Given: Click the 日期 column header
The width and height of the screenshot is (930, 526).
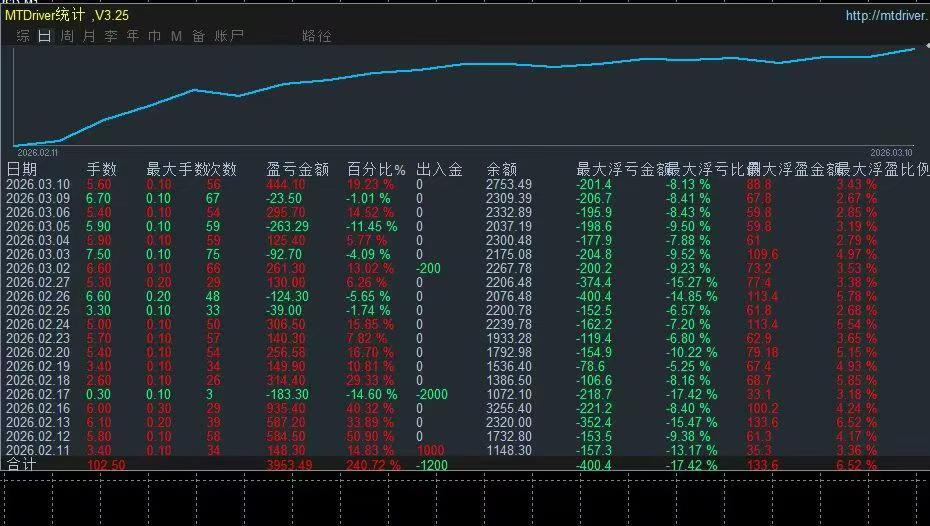Looking at the screenshot, I should [21, 170].
